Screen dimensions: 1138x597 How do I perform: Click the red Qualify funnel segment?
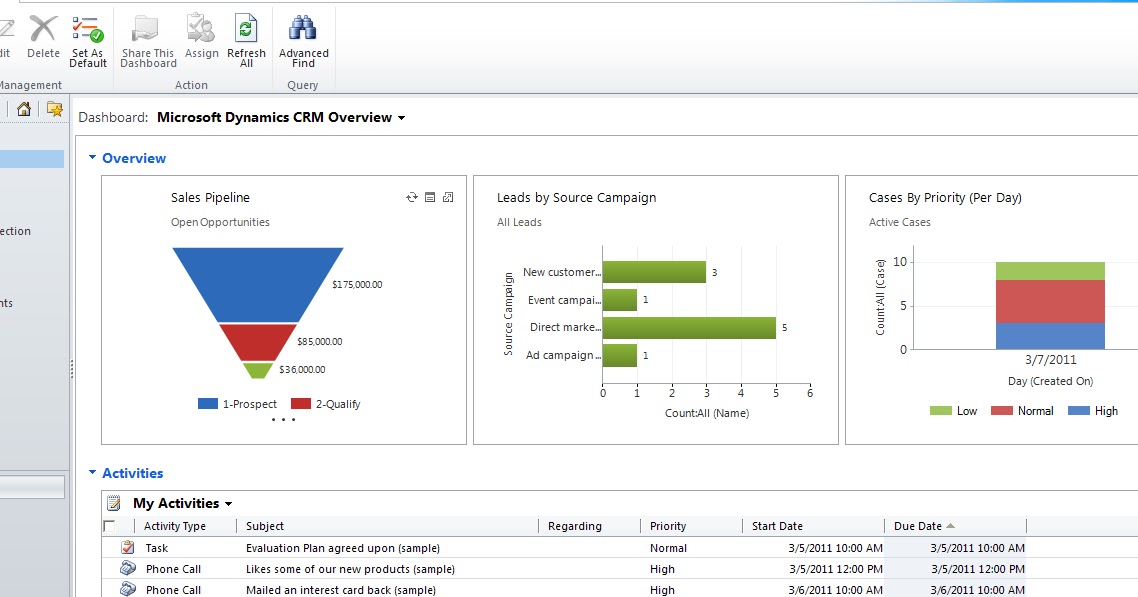coord(258,342)
